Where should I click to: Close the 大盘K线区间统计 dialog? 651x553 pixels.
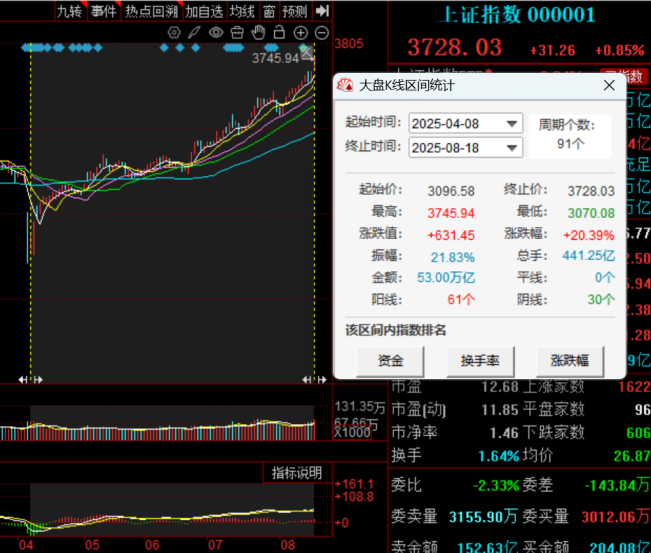tap(609, 86)
